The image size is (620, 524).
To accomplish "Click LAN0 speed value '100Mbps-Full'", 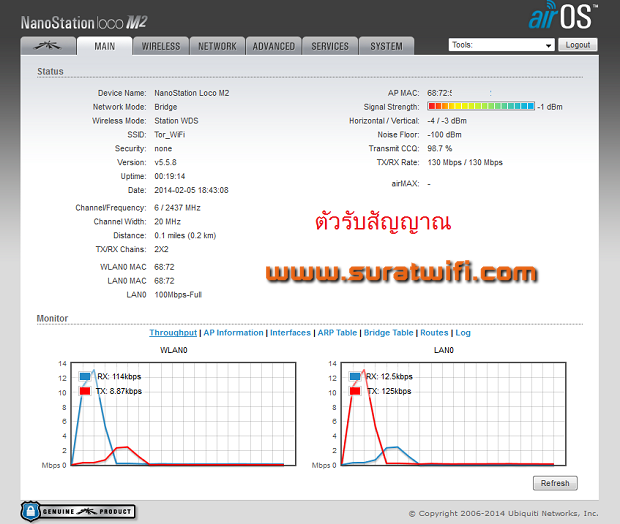I will (x=178, y=295).
